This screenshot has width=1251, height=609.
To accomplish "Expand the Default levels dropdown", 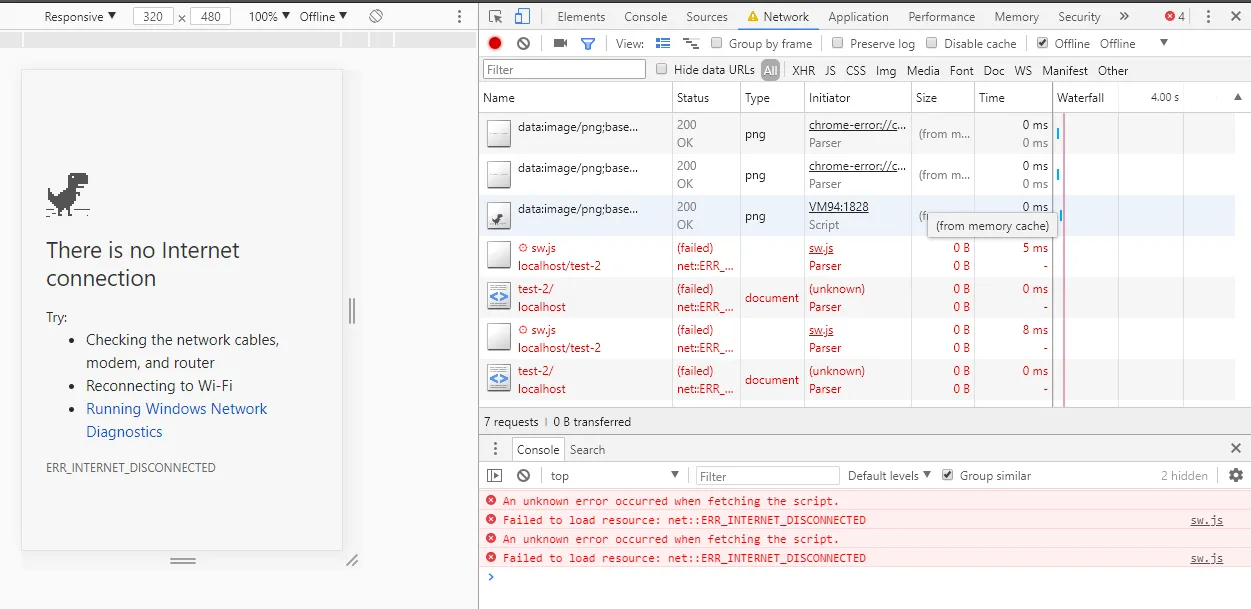I will 889,476.
